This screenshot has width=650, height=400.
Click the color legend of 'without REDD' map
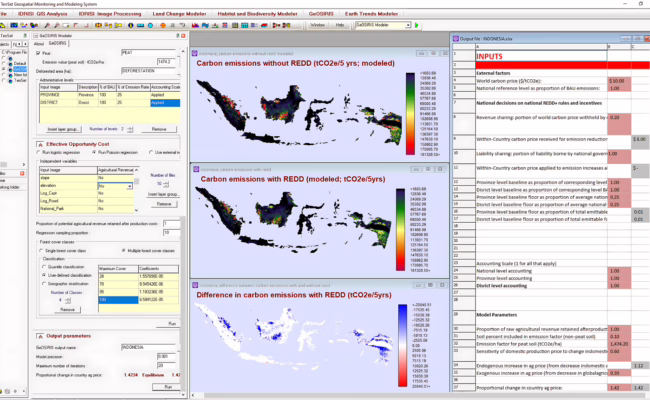click(410, 114)
